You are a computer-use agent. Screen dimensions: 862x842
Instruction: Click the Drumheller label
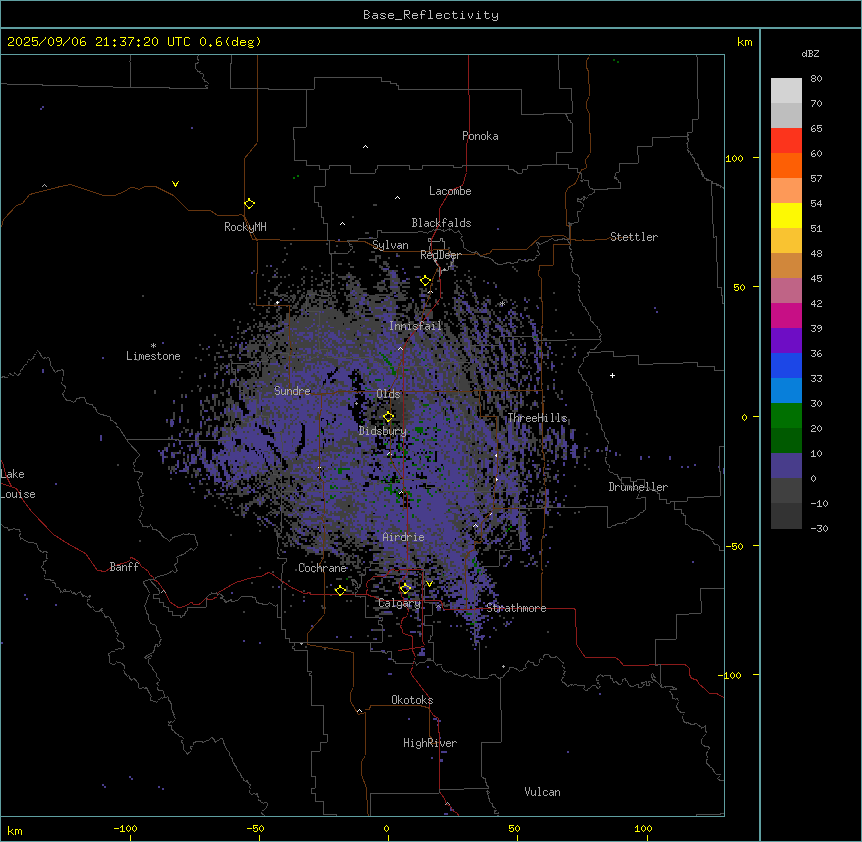click(638, 487)
